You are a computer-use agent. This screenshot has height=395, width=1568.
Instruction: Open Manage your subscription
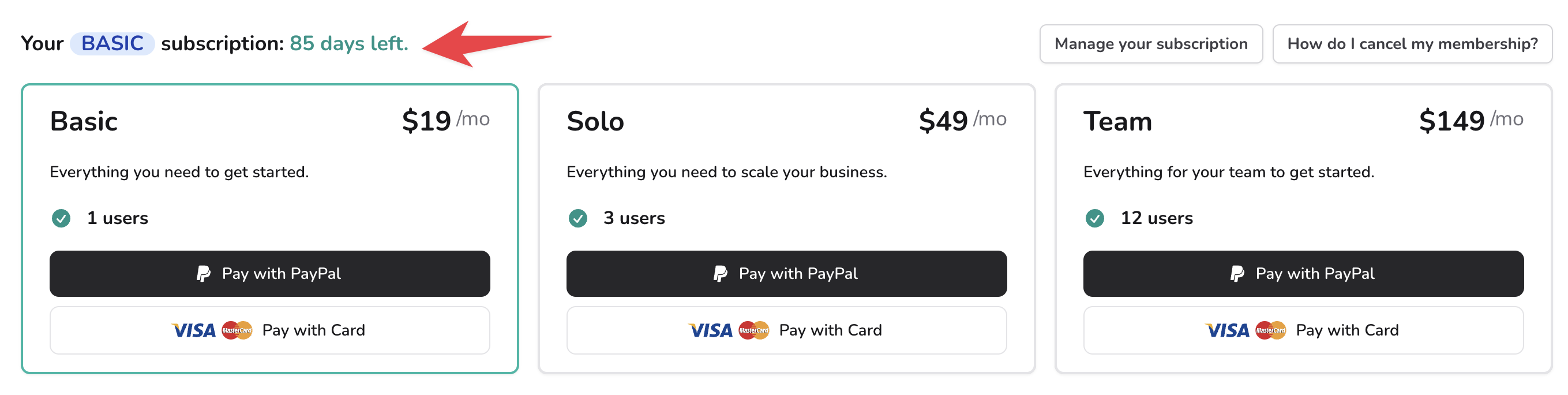tap(1150, 44)
